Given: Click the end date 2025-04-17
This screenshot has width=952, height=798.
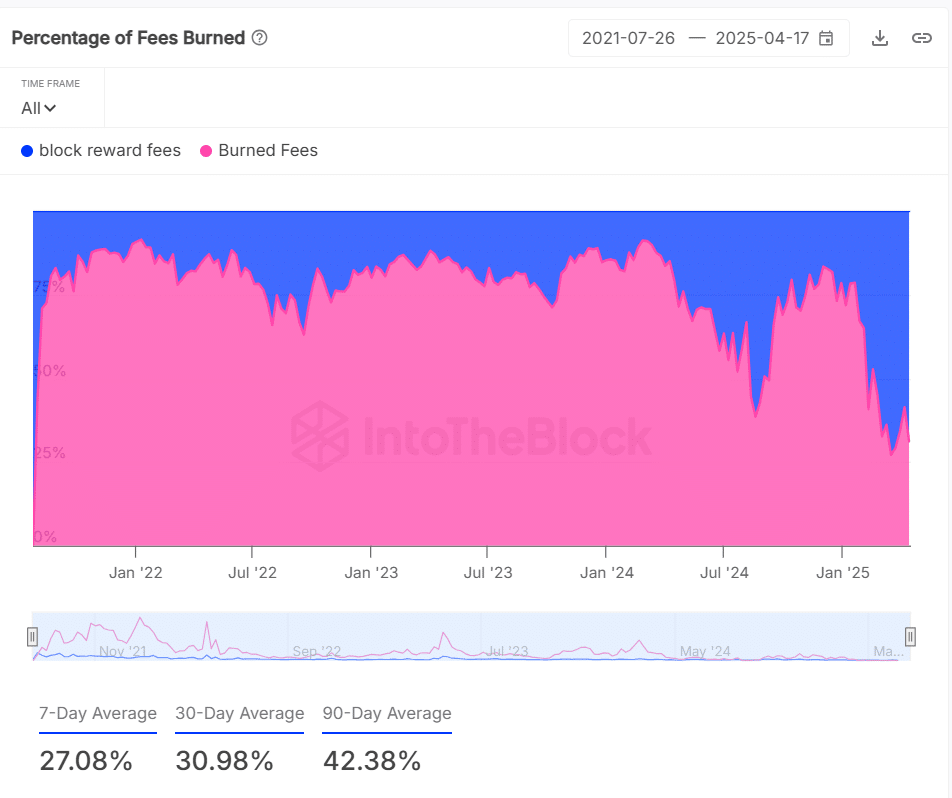Looking at the screenshot, I should point(762,38).
